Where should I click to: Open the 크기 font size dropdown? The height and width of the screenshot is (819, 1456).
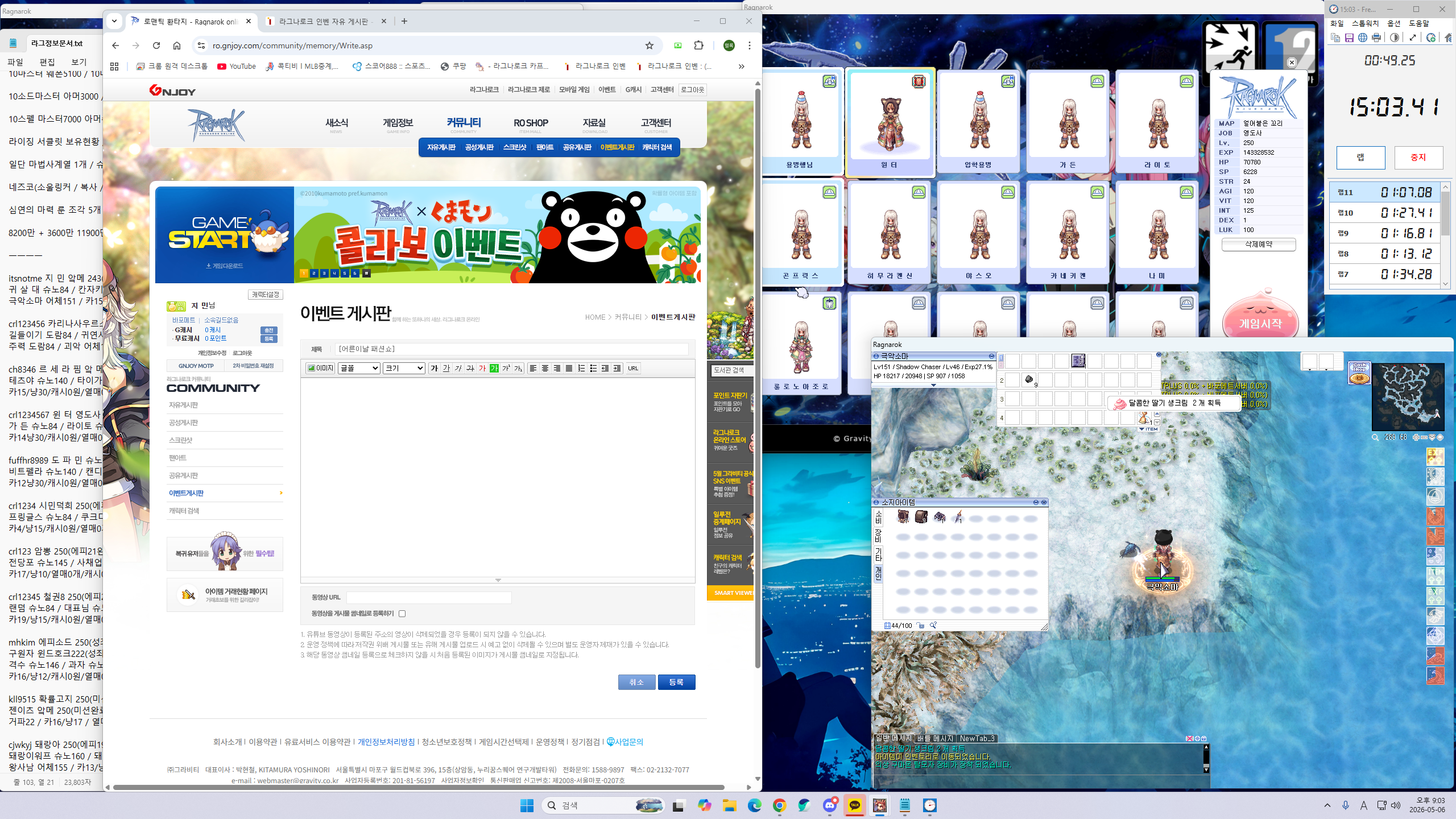pos(404,369)
